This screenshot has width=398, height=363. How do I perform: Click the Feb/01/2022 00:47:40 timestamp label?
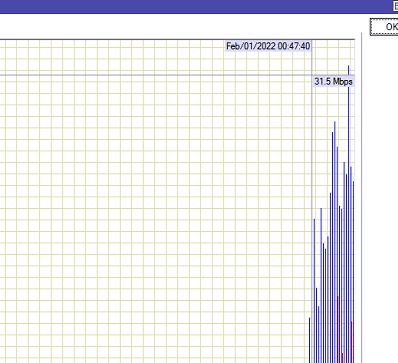268,46
